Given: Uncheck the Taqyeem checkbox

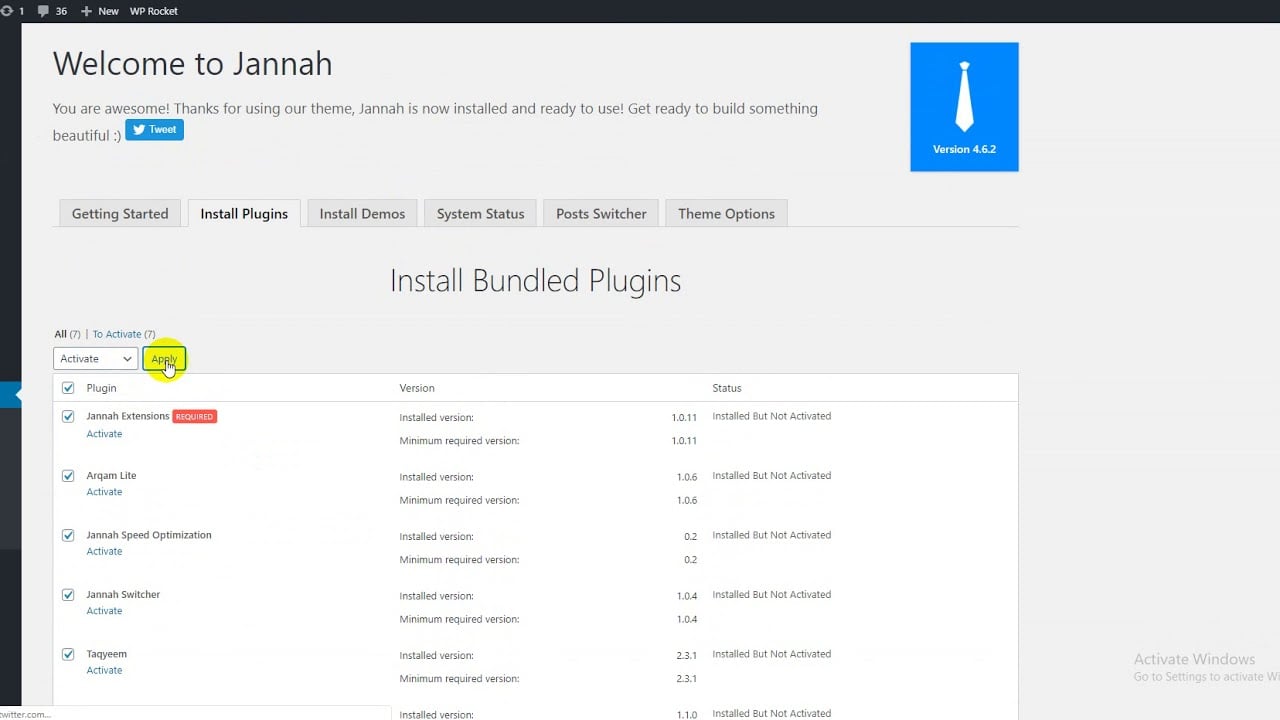Looking at the screenshot, I should (x=68, y=654).
